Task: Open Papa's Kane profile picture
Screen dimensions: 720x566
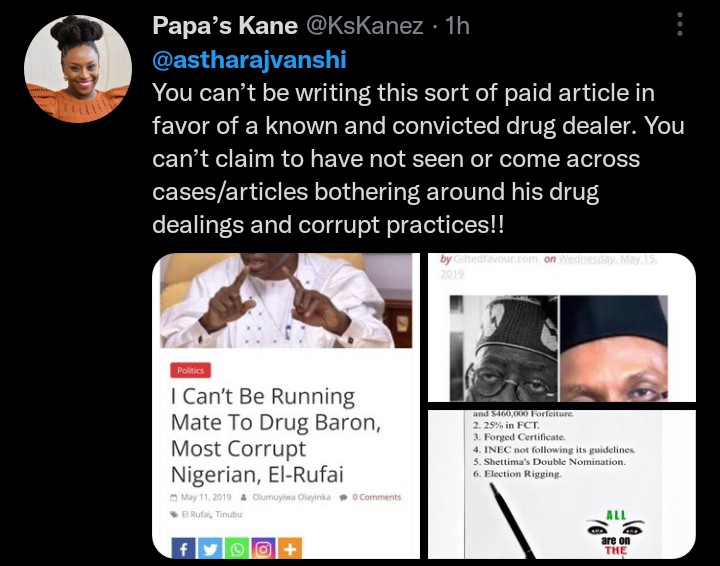Action: tap(78, 69)
